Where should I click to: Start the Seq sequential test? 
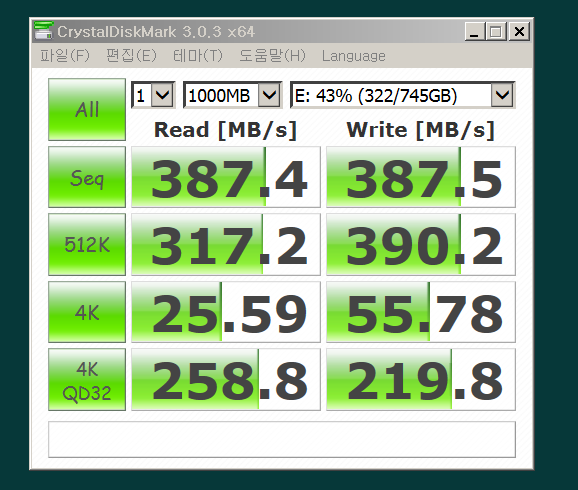(x=87, y=177)
